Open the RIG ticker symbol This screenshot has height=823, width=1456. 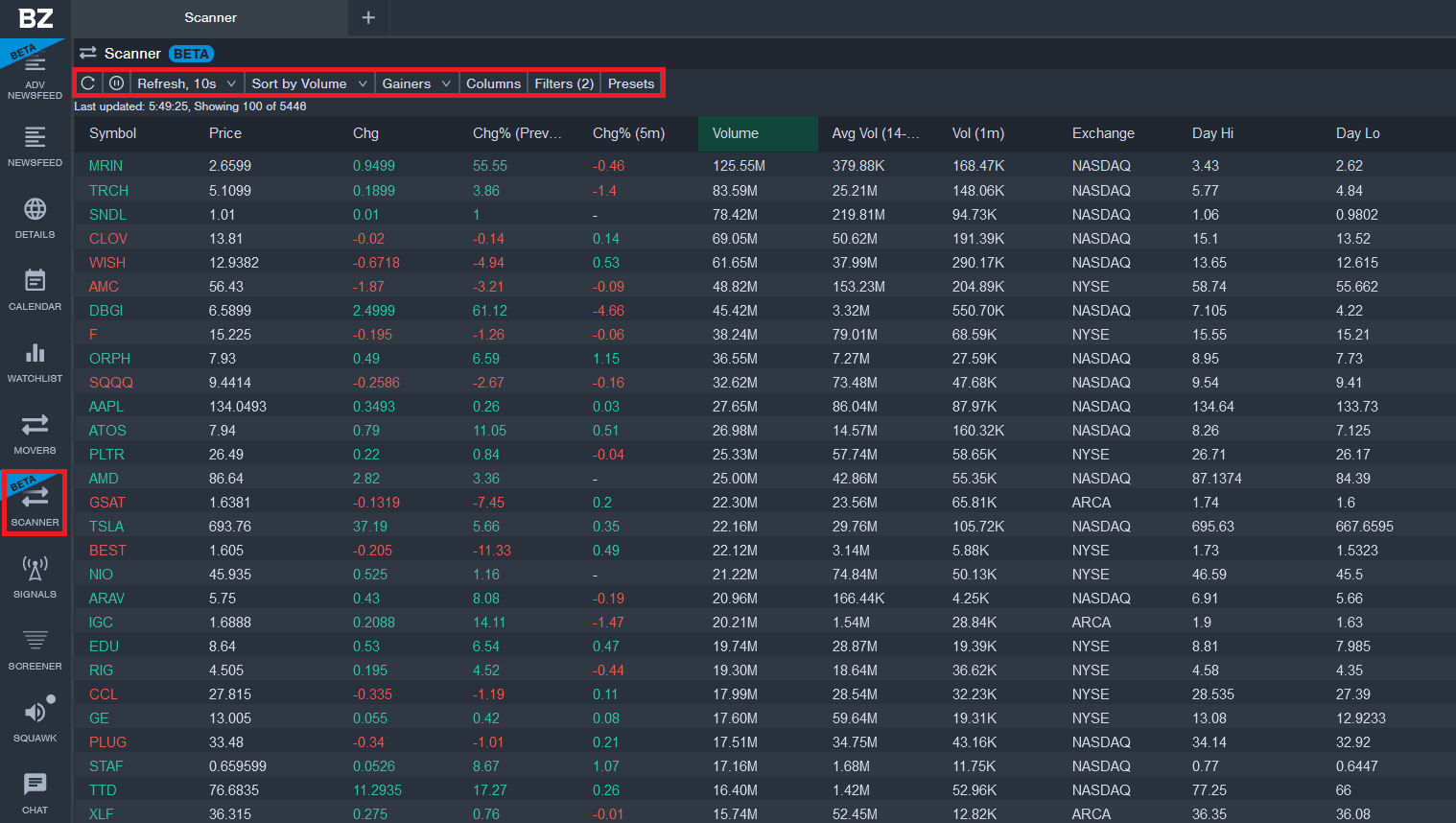point(101,670)
